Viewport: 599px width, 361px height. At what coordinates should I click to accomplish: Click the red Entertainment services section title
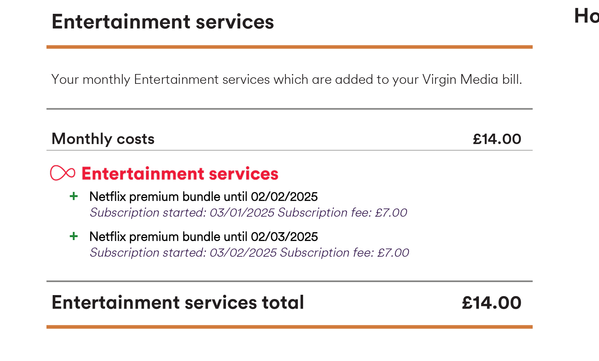click(180, 173)
